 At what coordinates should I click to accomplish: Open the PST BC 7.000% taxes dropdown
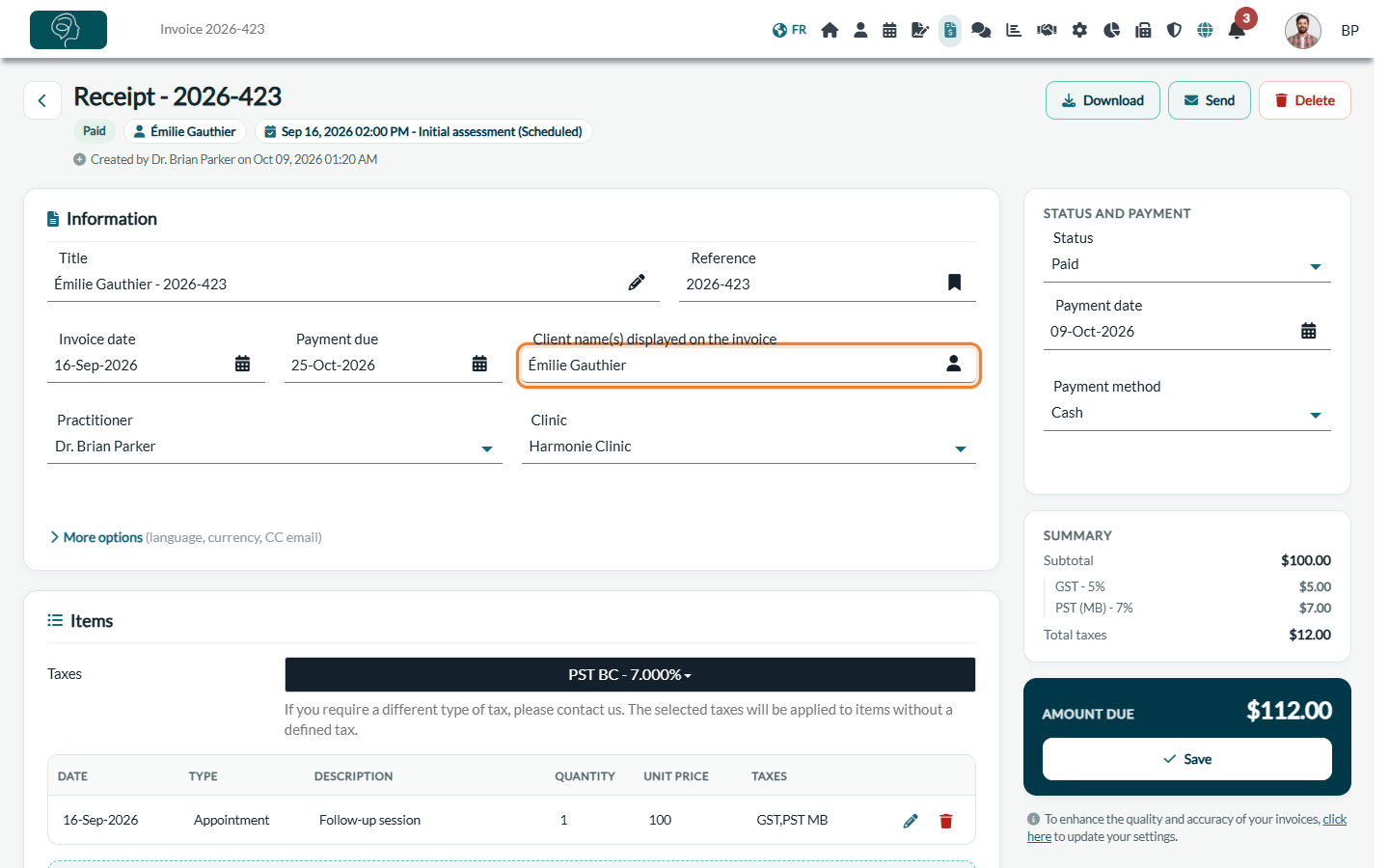(x=630, y=675)
